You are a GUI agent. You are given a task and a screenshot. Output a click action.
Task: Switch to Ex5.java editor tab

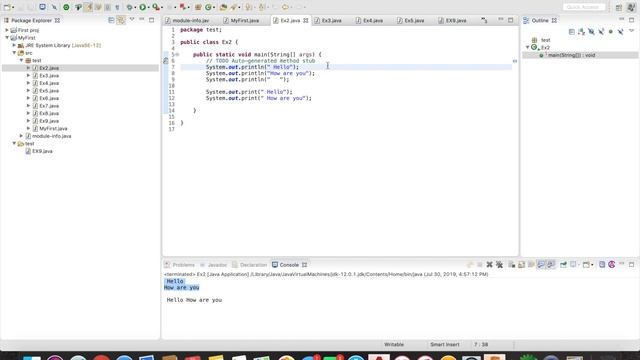tap(410, 20)
